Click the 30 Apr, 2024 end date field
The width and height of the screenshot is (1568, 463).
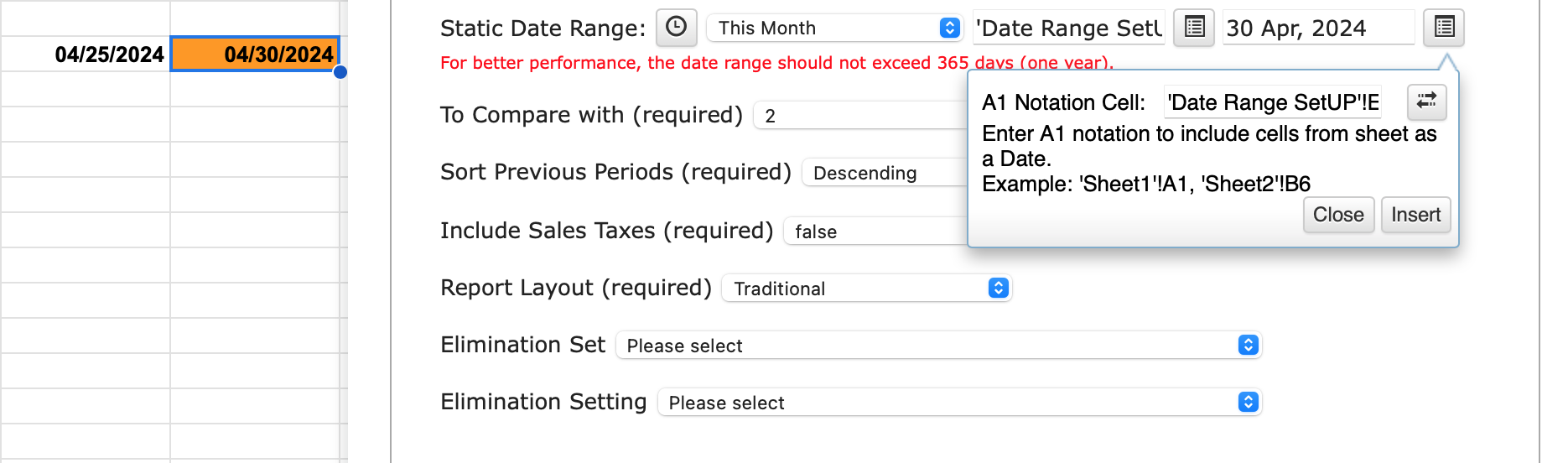1318,28
